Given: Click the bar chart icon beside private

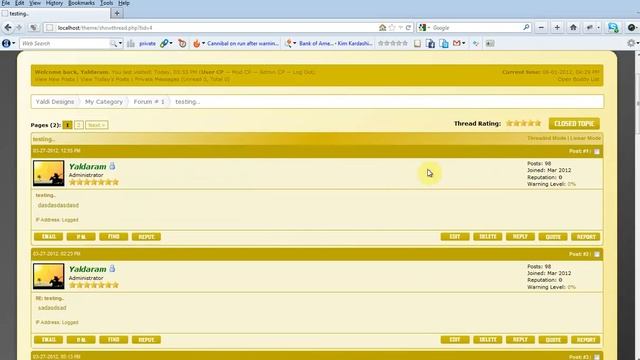Looking at the screenshot, I should click(x=131, y=43).
